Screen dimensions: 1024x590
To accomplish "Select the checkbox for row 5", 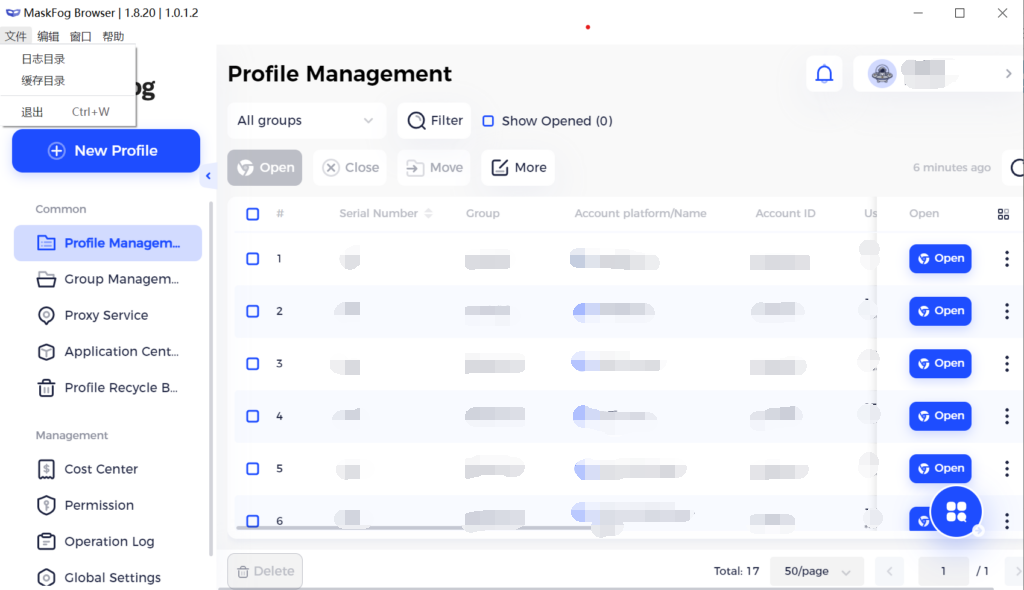I will click(253, 468).
